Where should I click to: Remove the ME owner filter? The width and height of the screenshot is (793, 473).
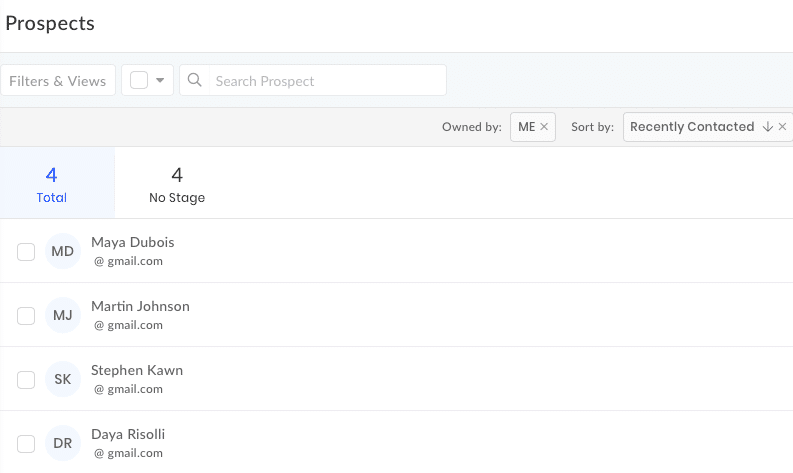544,126
